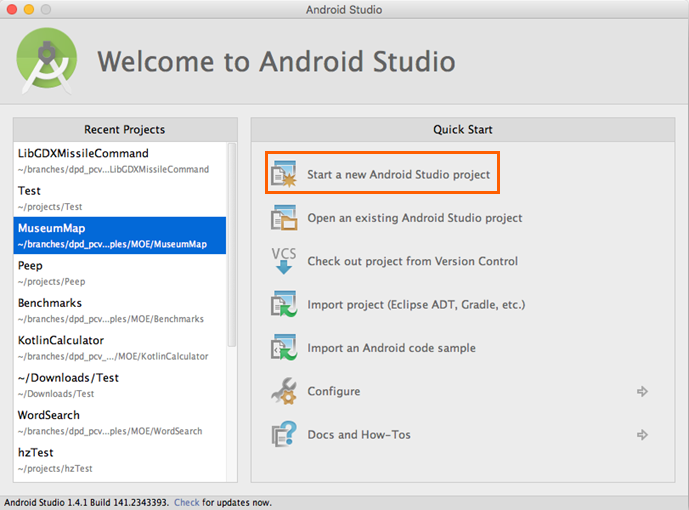Choose Import project (Eclipse ADT, Gradle, etc.)
This screenshot has height=510, width=689.
pyautogui.click(x=416, y=304)
